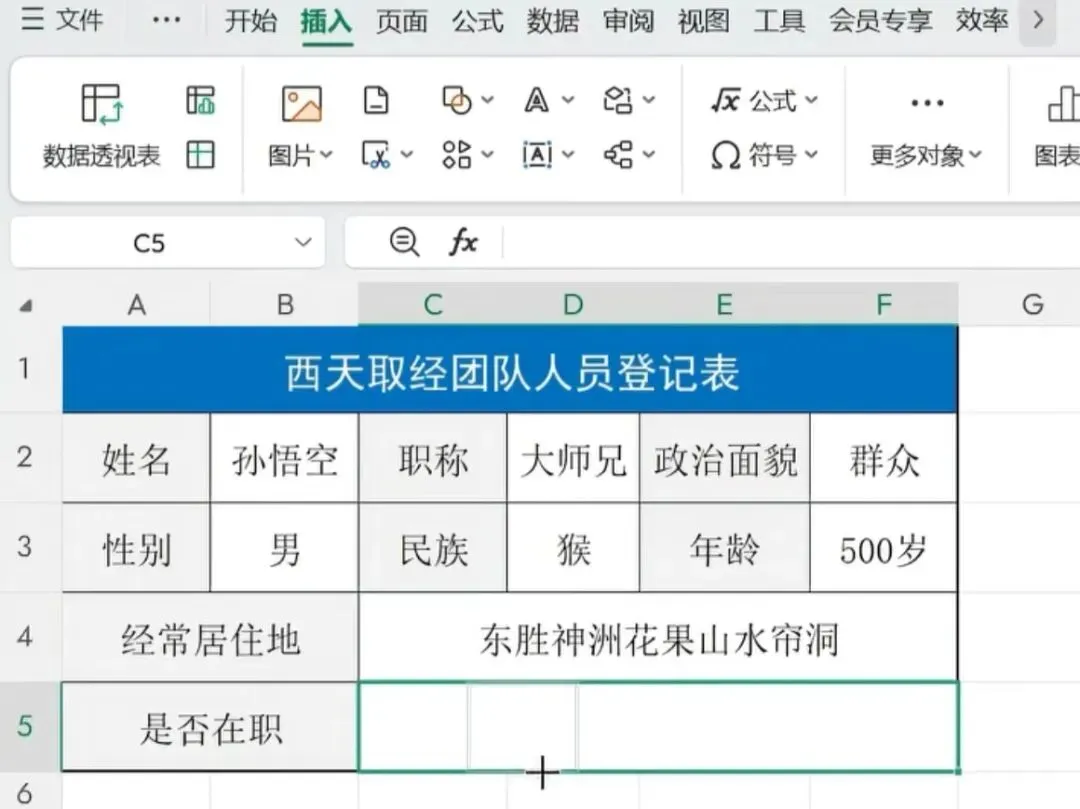This screenshot has height=809, width=1080.
Task: Select the cell showing 500岁
Action: point(884,547)
